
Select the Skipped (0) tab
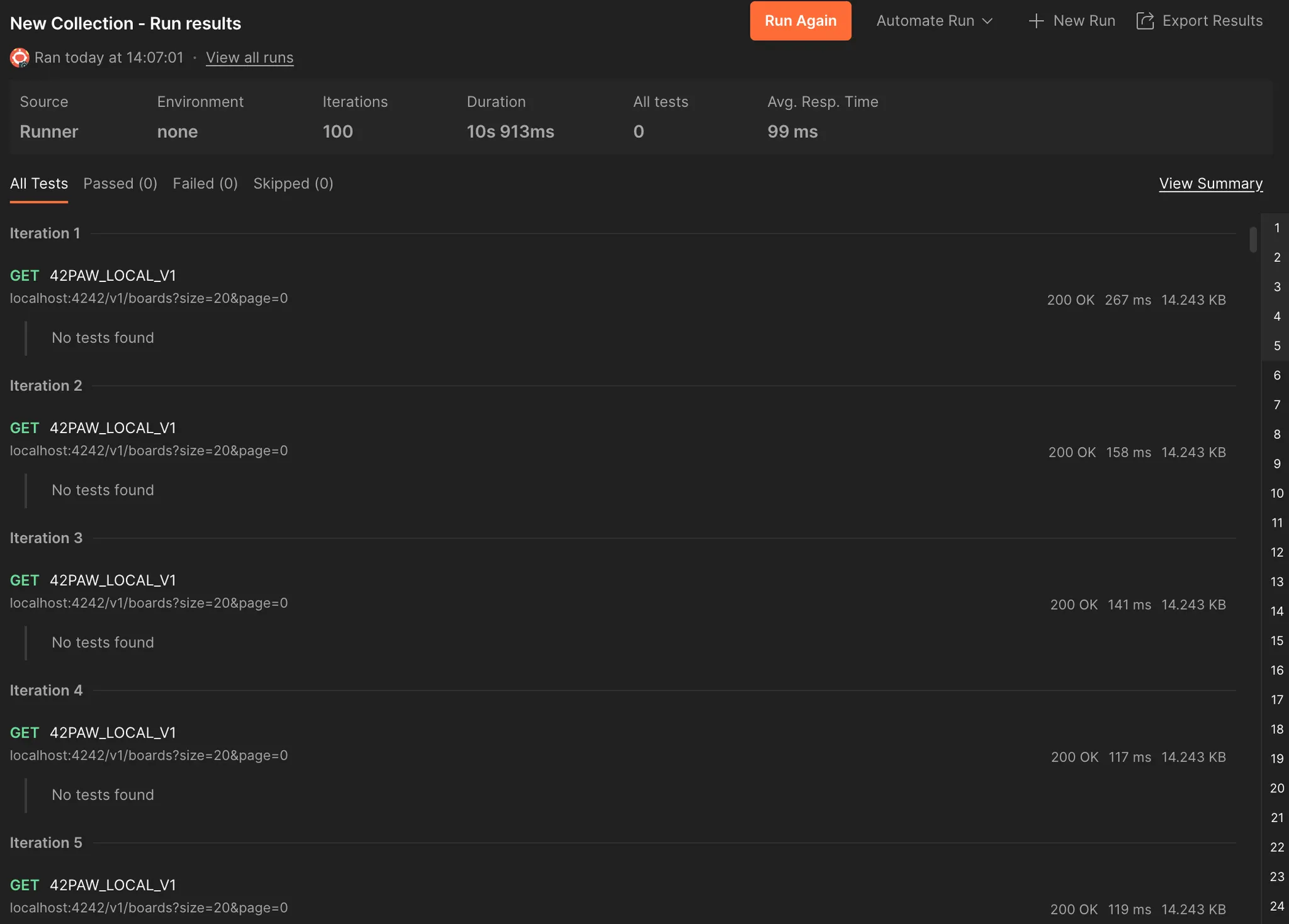tap(293, 183)
